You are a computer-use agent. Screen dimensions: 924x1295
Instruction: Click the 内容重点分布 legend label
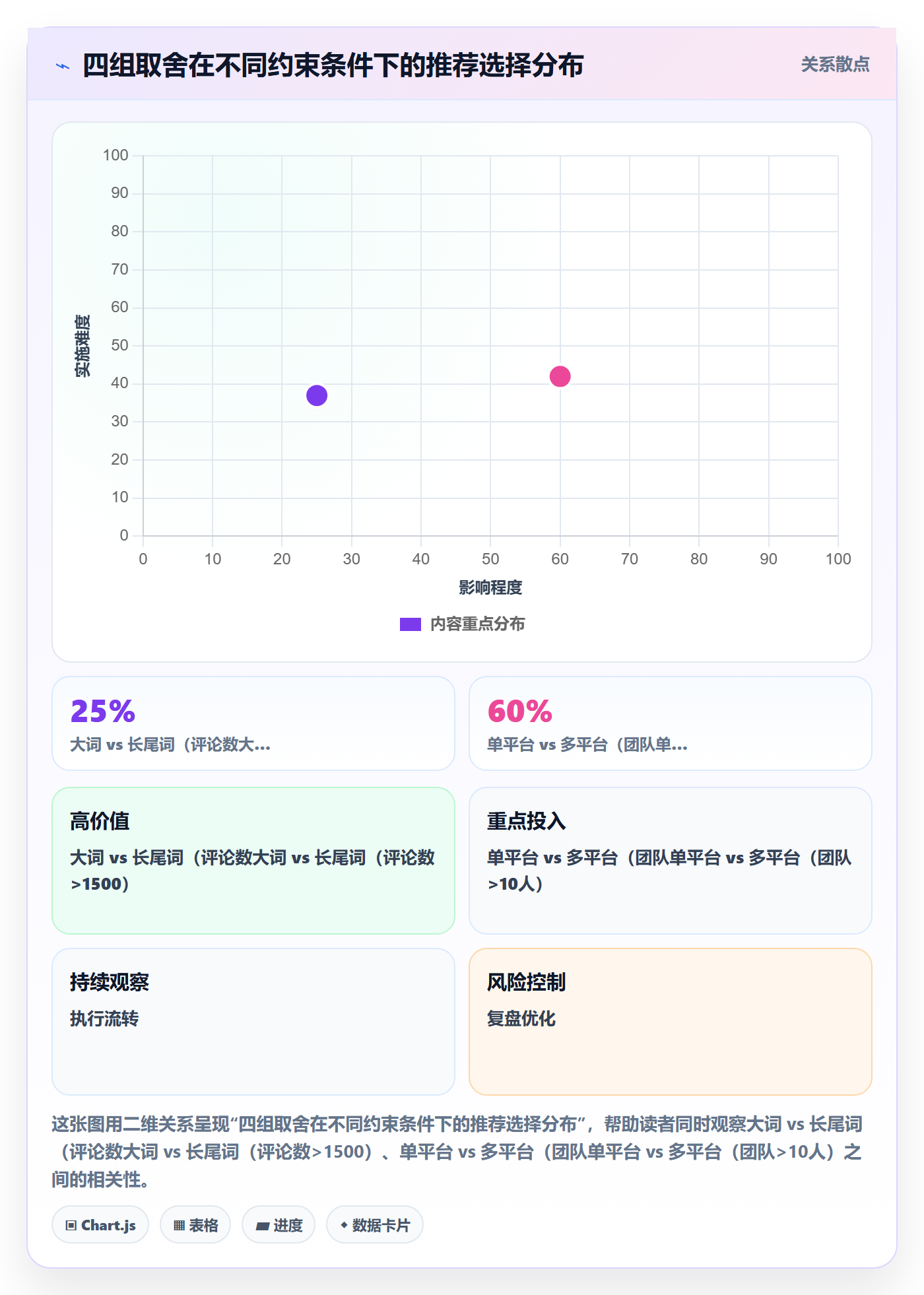point(477,624)
